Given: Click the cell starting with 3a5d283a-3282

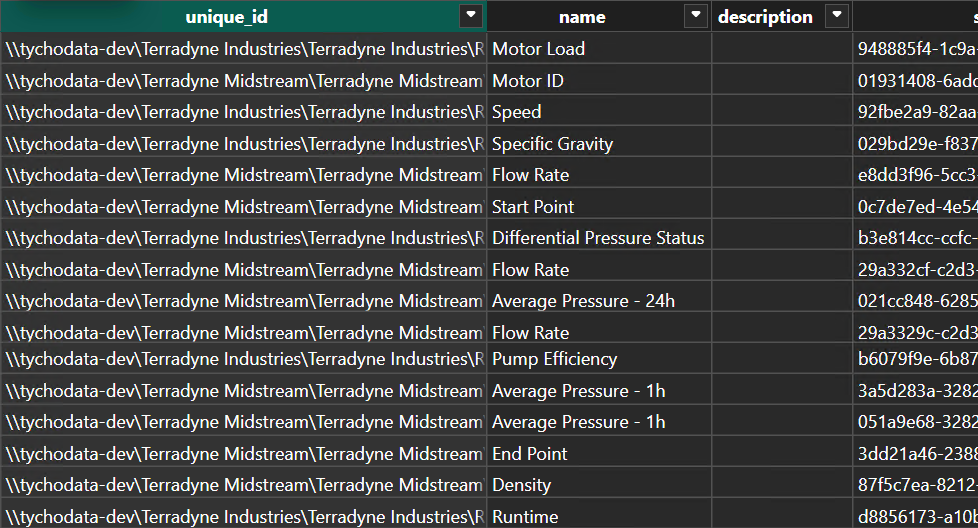Looking at the screenshot, I should (916, 390).
